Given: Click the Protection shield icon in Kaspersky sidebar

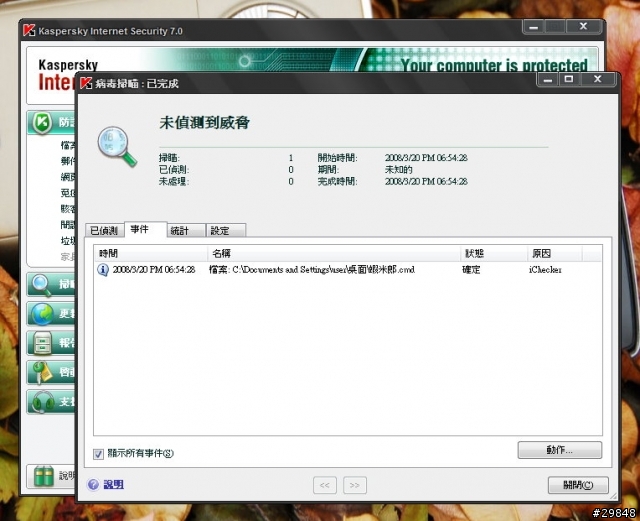Looking at the screenshot, I should tap(43, 122).
